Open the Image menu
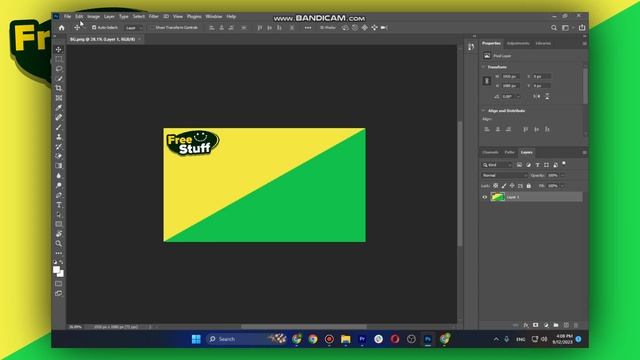The image size is (640, 360). (93, 16)
